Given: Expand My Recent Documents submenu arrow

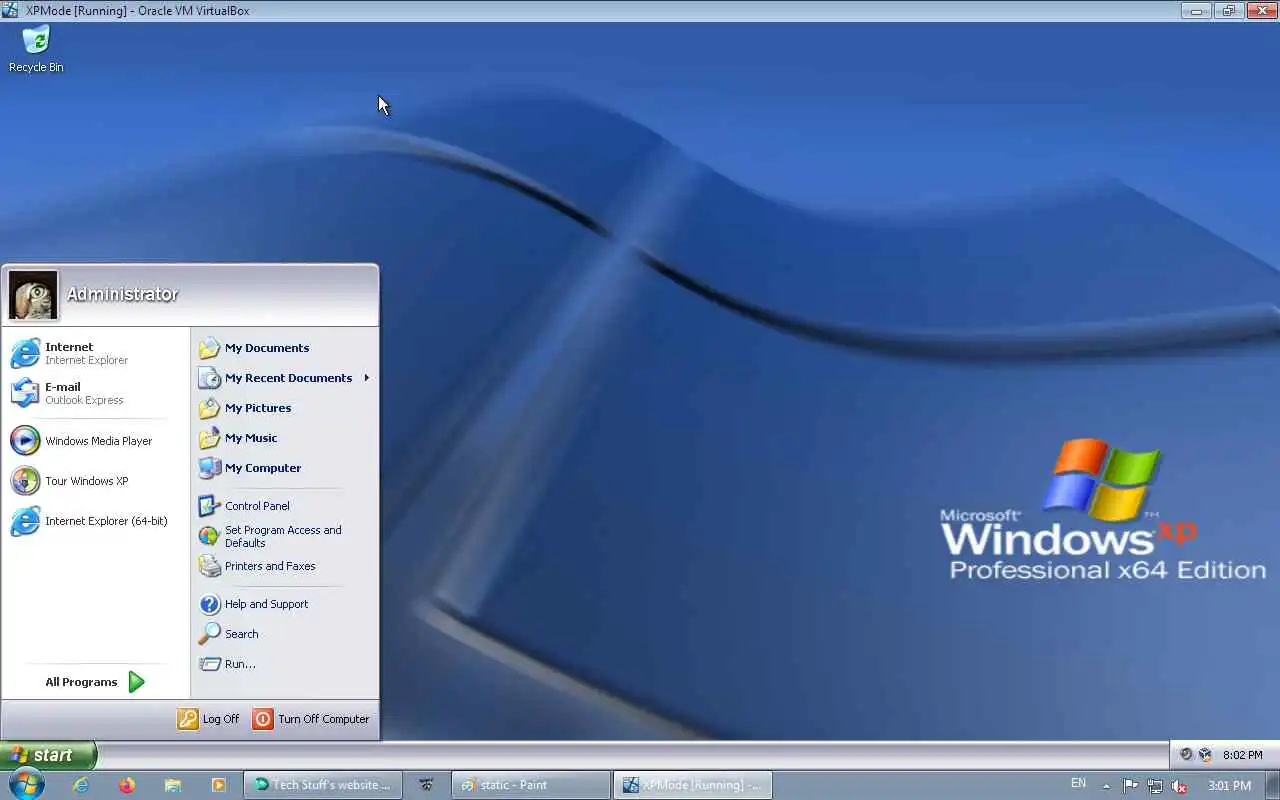Looking at the screenshot, I should 367,378.
